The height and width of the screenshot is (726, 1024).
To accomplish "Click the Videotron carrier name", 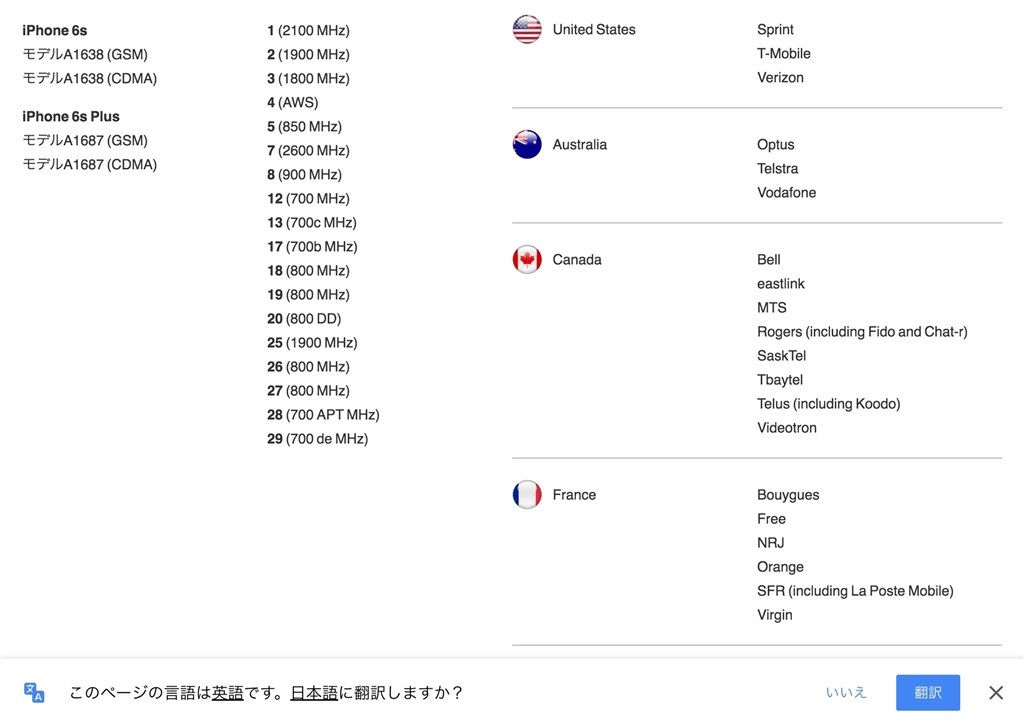I will (786, 428).
